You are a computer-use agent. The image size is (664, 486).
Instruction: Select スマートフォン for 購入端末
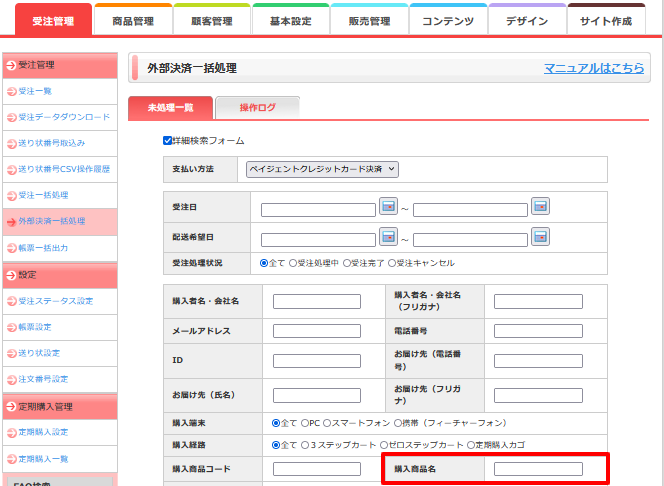(x=327, y=423)
